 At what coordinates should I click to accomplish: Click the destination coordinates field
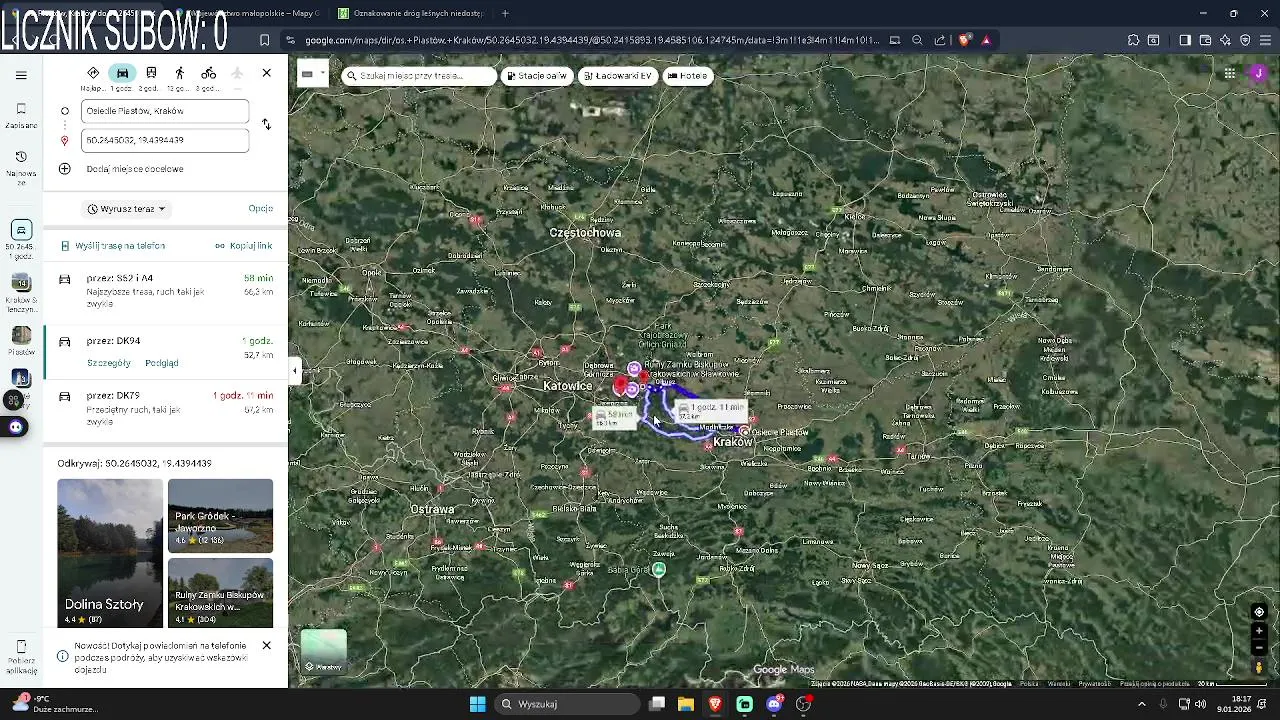[x=165, y=140]
